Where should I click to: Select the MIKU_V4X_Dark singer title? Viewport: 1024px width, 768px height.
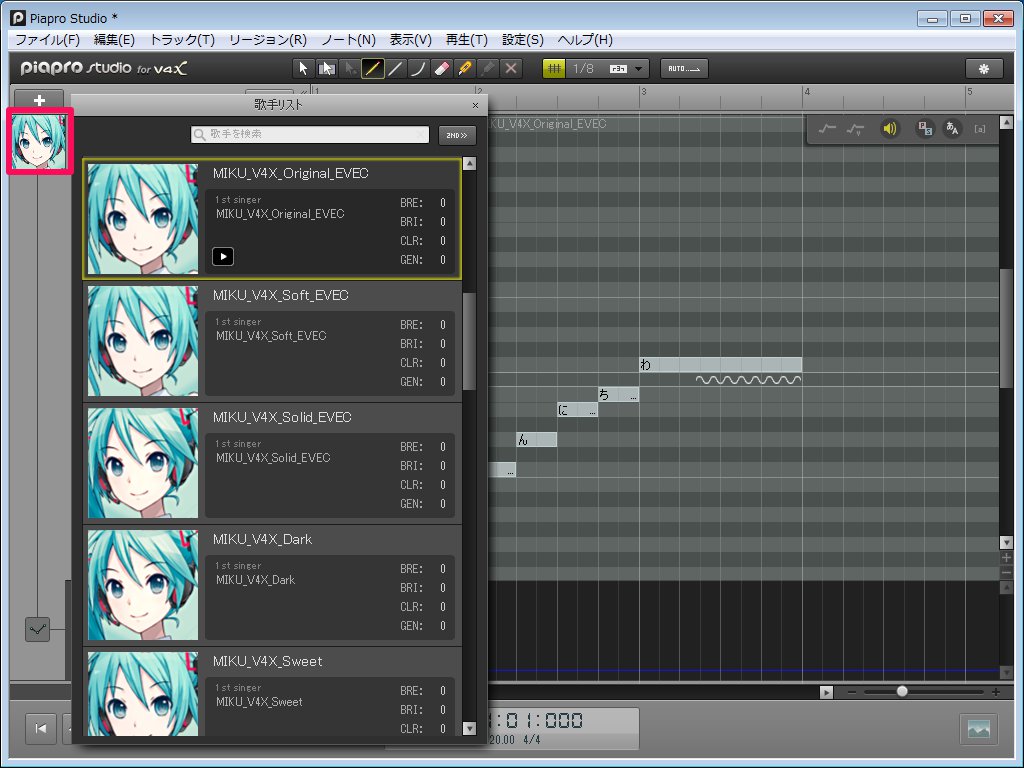[263, 539]
